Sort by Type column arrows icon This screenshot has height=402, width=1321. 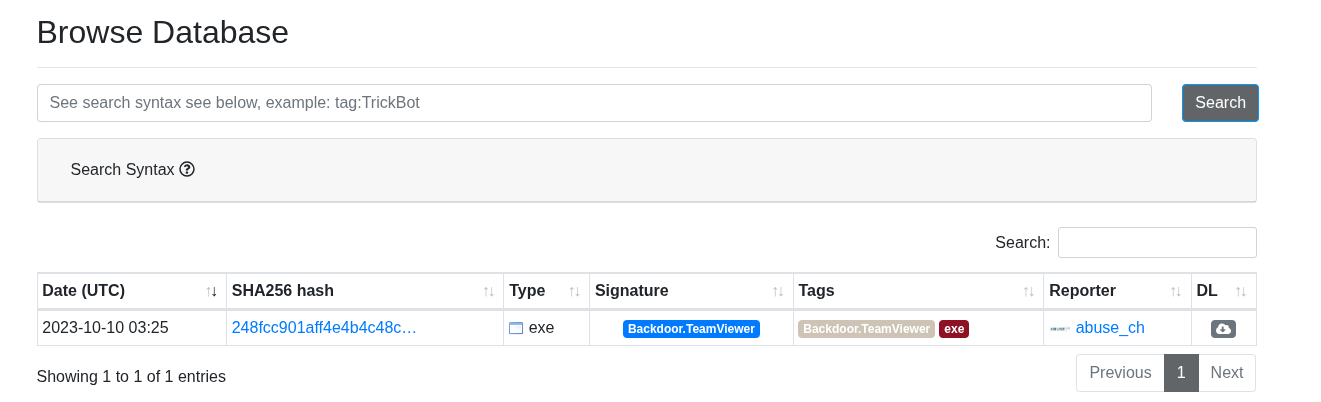(575, 291)
